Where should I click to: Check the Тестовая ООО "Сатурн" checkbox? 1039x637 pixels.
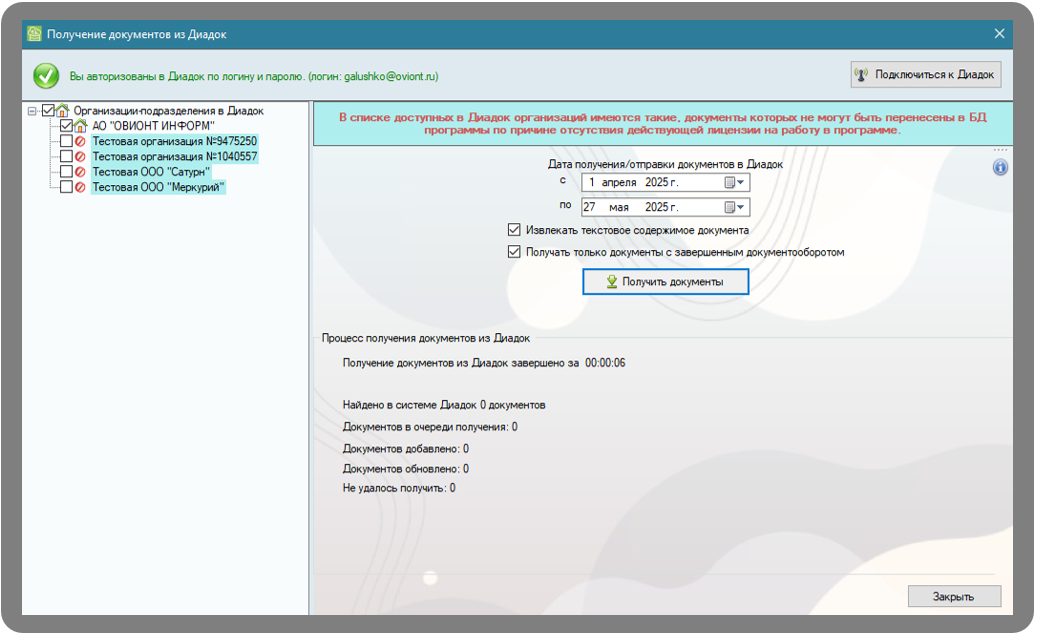point(66,172)
